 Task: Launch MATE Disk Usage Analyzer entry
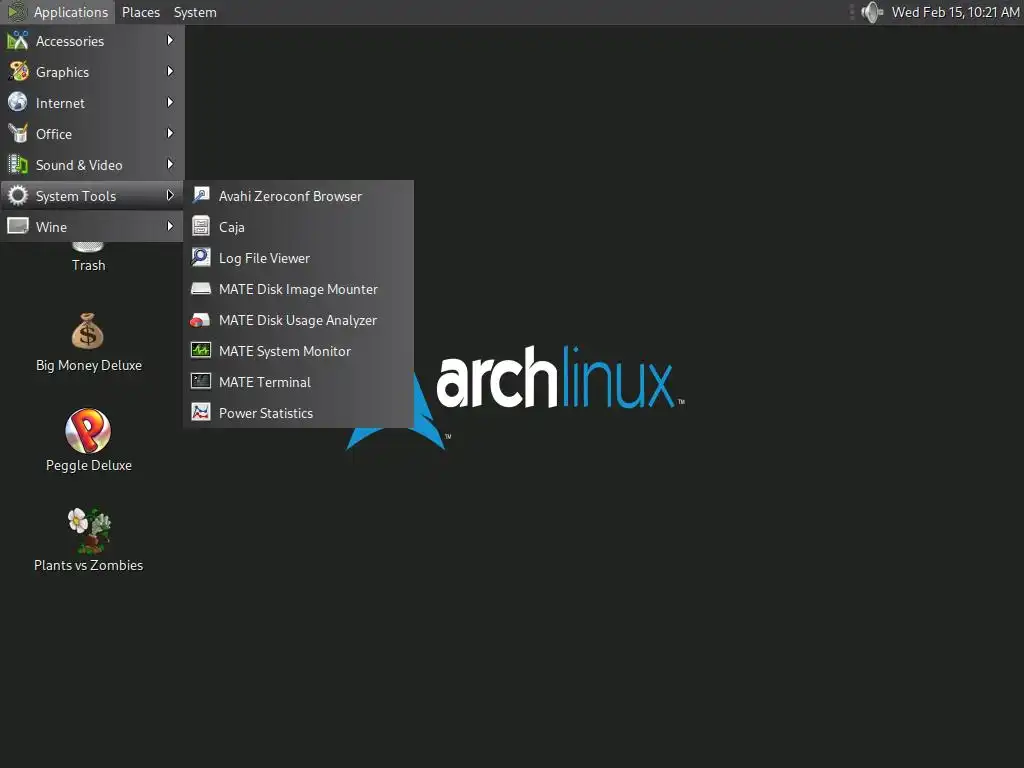click(x=299, y=320)
